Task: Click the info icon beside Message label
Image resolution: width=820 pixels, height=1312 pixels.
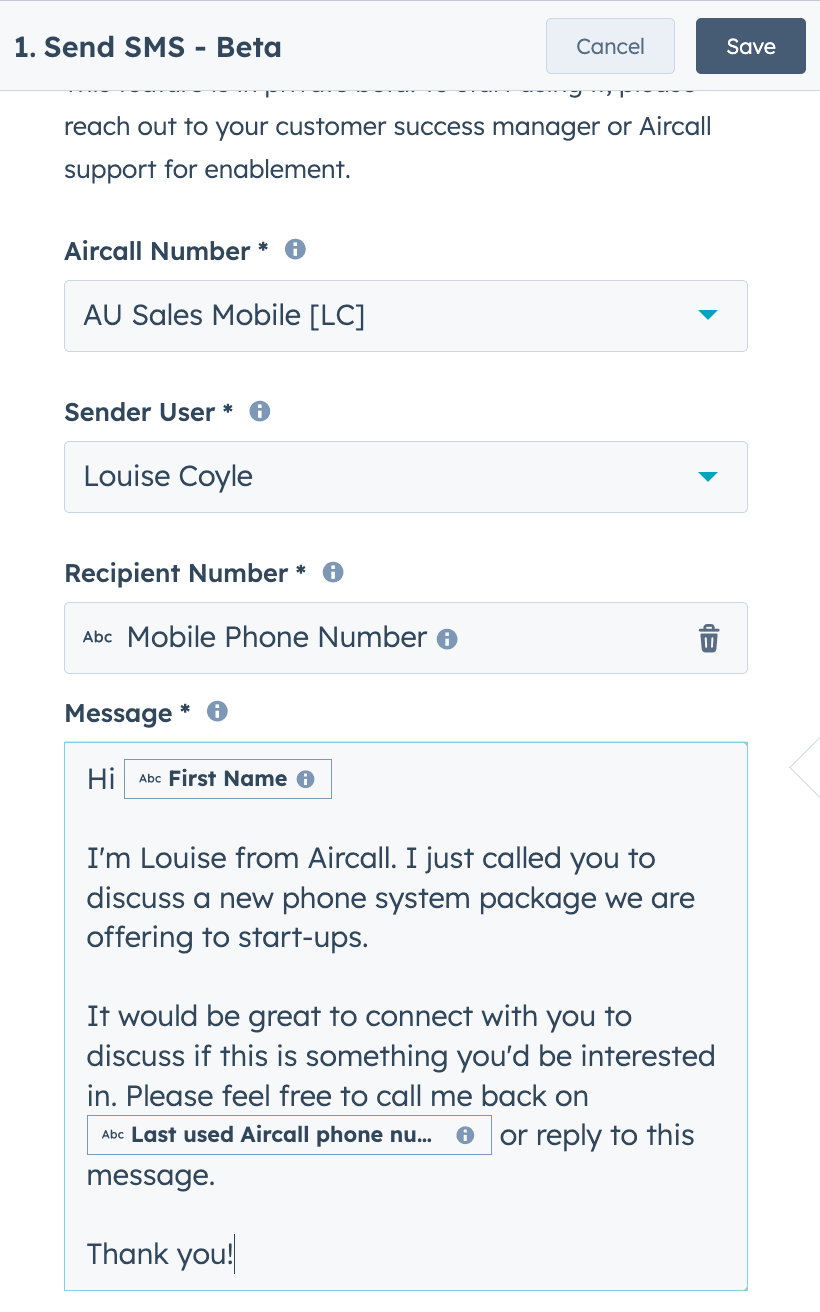Action: (217, 711)
